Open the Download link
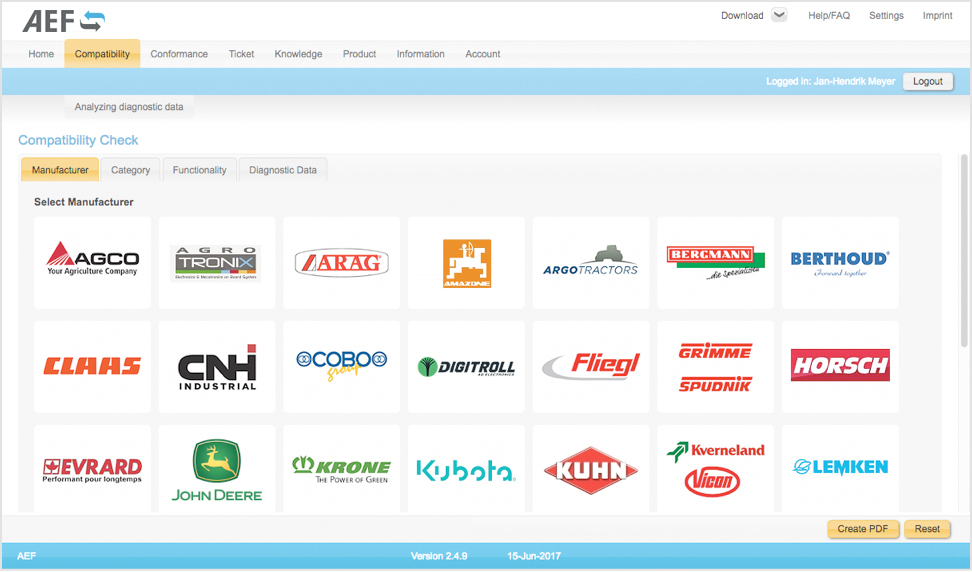Screen dimensions: 972x572 pyautogui.click(x=742, y=15)
